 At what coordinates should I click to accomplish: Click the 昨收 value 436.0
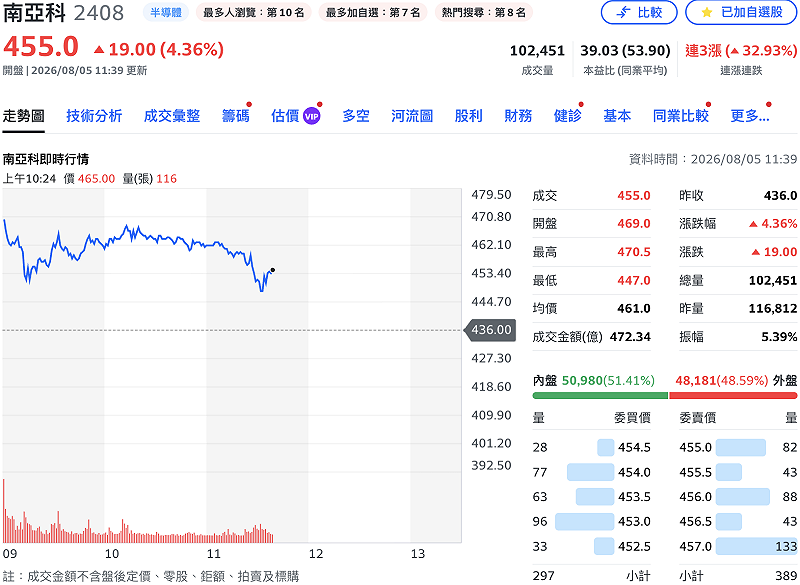[x=780, y=195]
